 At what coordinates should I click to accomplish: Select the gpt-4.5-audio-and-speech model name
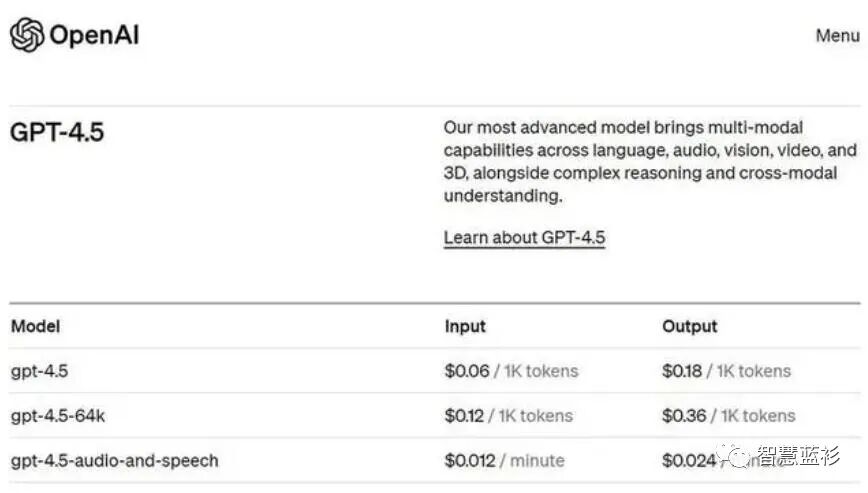coord(114,460)
